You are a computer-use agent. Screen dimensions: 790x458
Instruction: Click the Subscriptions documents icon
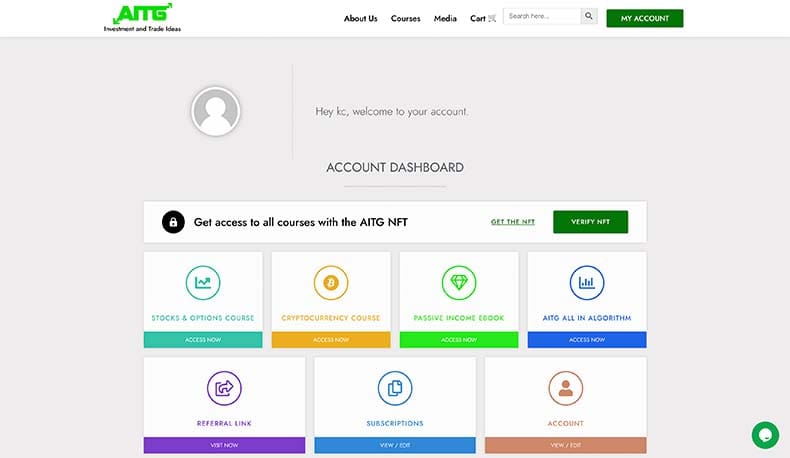point(395,388)
